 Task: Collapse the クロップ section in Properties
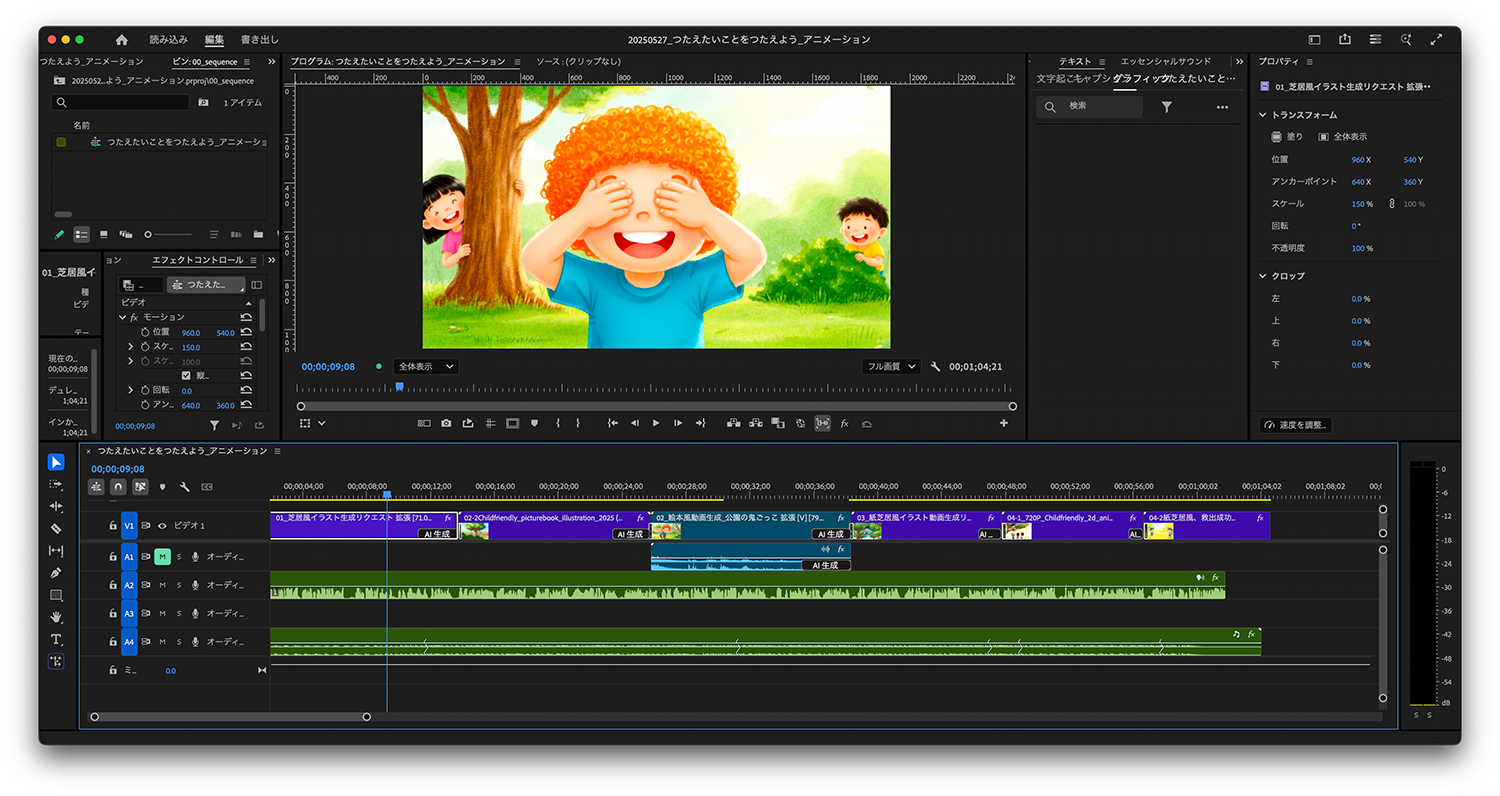click(x=1263, y=276)
